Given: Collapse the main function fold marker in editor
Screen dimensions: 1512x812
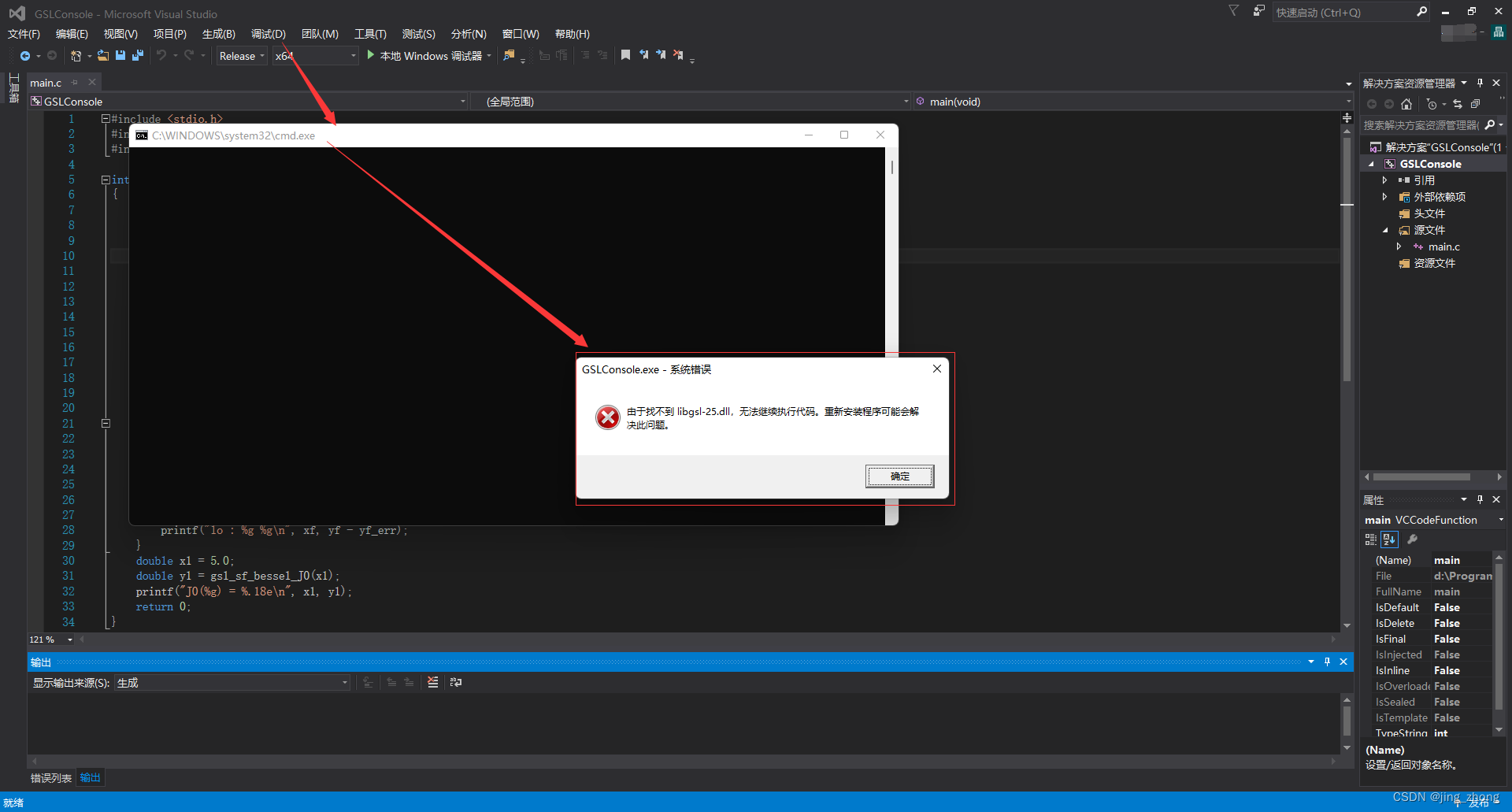Looking at the screenshot, I should (x=106, y=180).
